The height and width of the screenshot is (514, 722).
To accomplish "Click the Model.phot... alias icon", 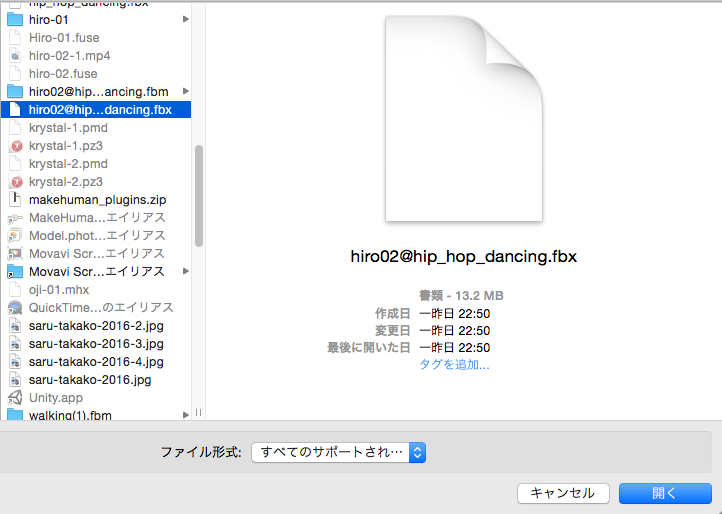I will tap(15, 236).
